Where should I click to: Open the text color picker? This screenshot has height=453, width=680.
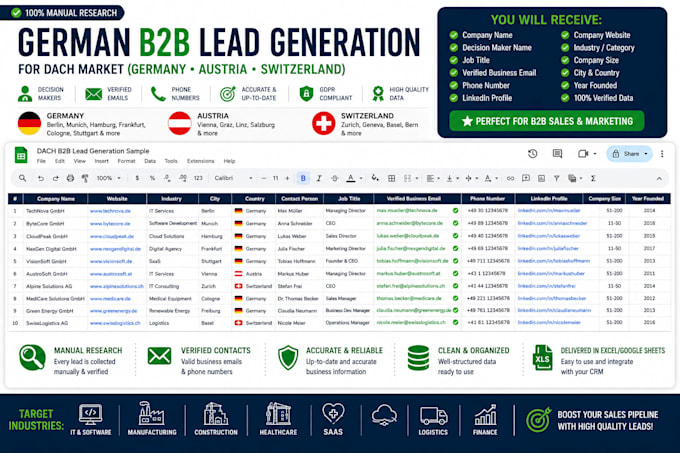pyautogui.click(x=351, y=178)
